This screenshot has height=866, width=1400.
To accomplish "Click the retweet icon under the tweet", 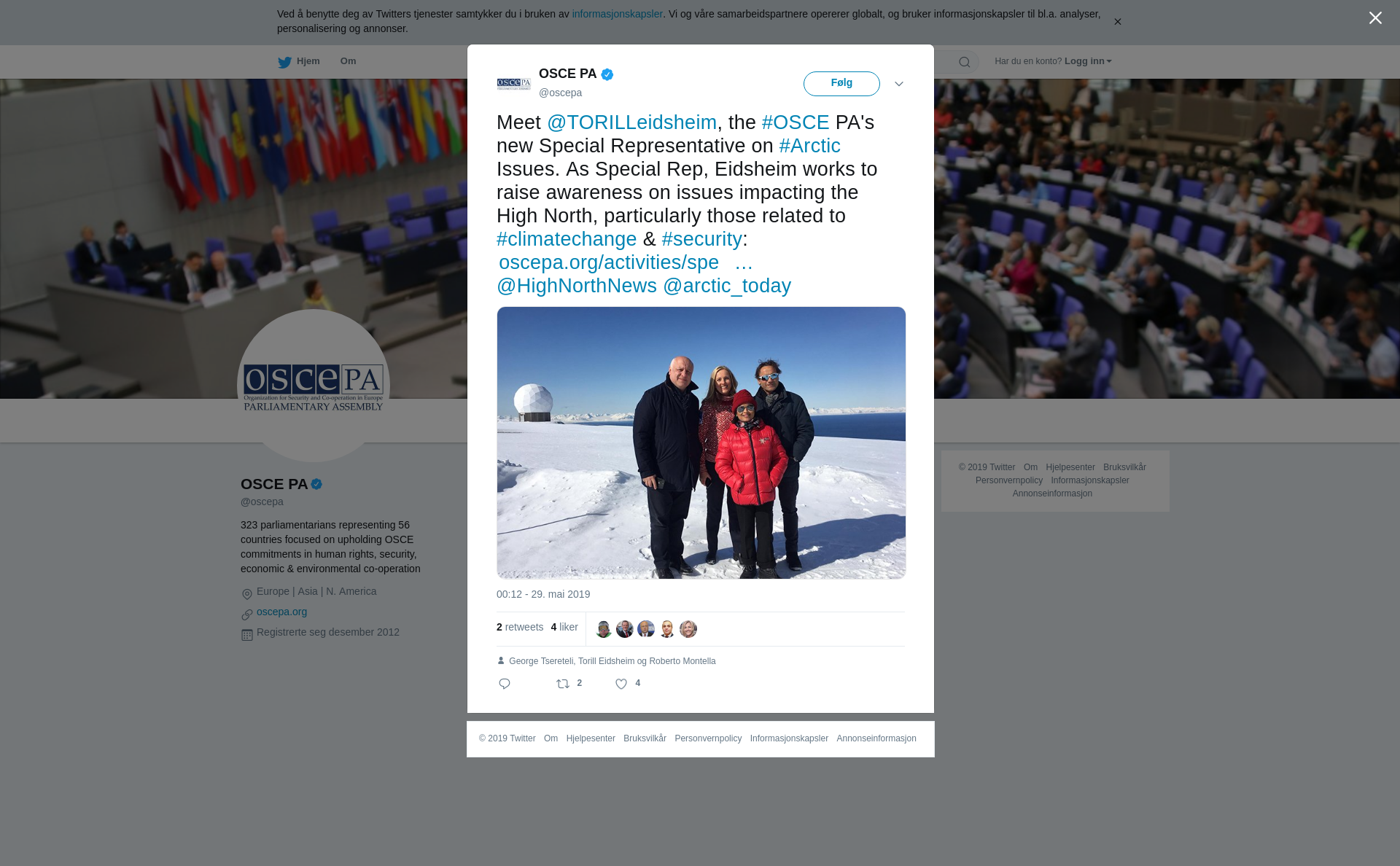I will point(563,684).
